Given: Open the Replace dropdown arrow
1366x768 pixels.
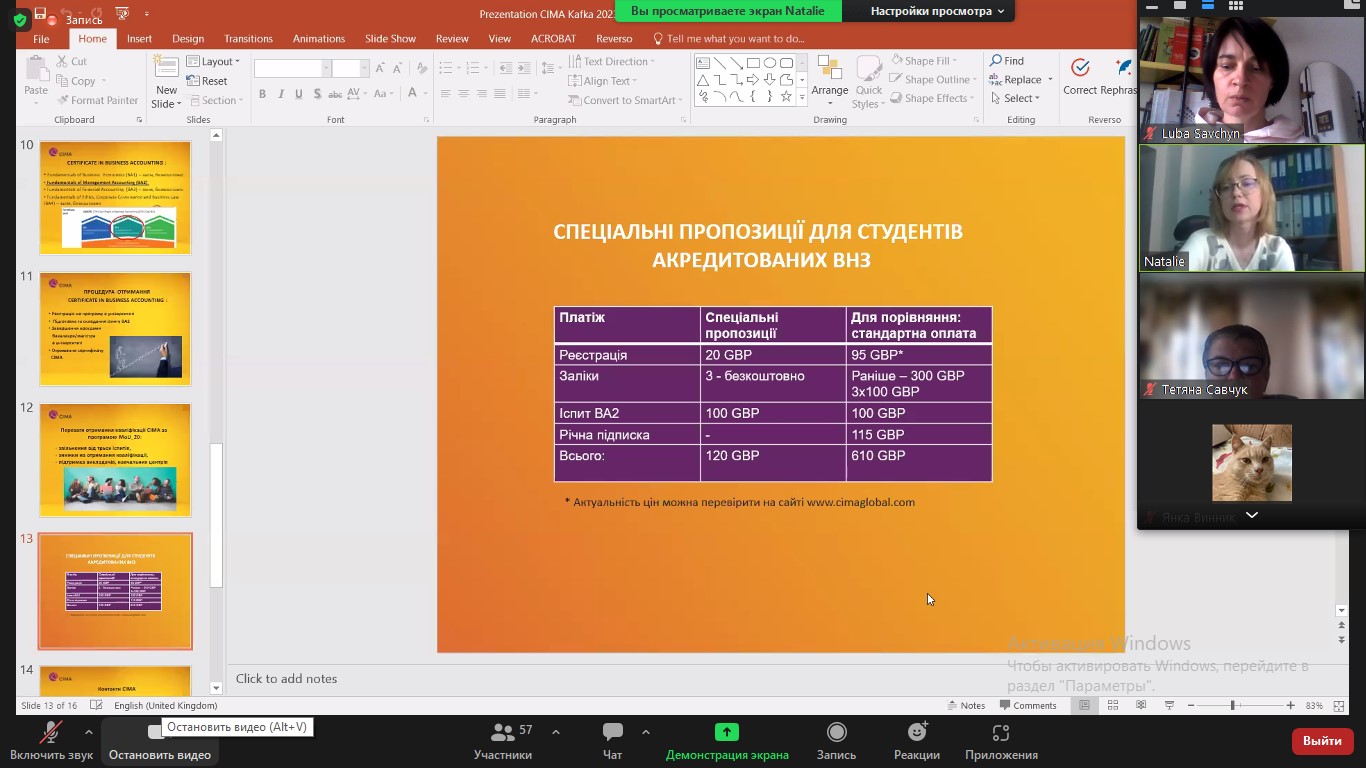Looking at the screenshot, I should (1049, 80).
